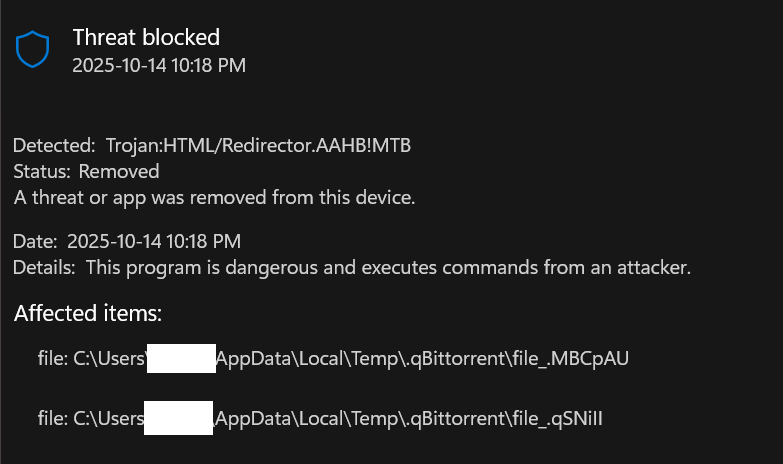This screenshot has width=783, height=464.
Task: Click the Status label
Action: tap(42, 172)
